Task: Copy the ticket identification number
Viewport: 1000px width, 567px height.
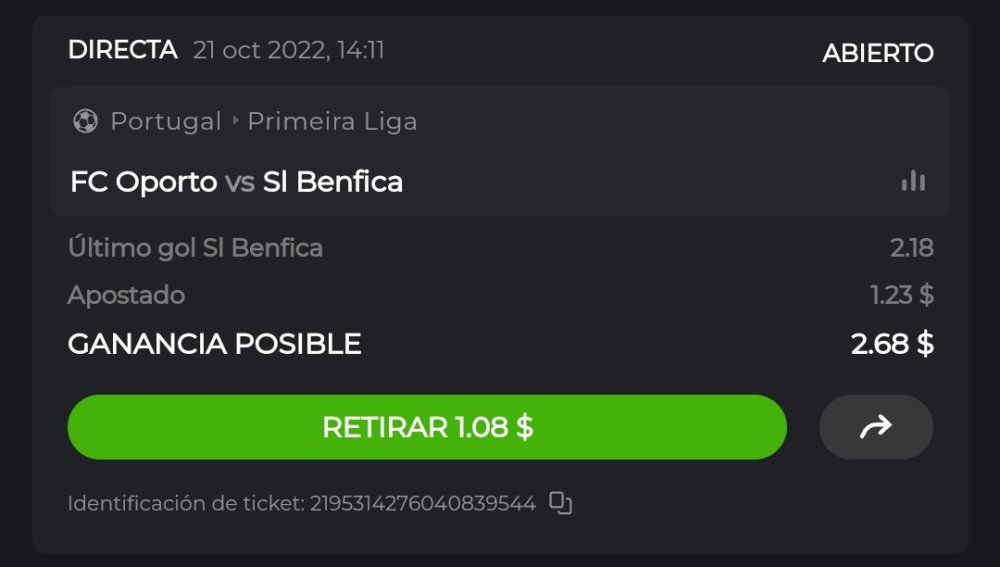Action: pyautogui.click(x=561, y=503)
